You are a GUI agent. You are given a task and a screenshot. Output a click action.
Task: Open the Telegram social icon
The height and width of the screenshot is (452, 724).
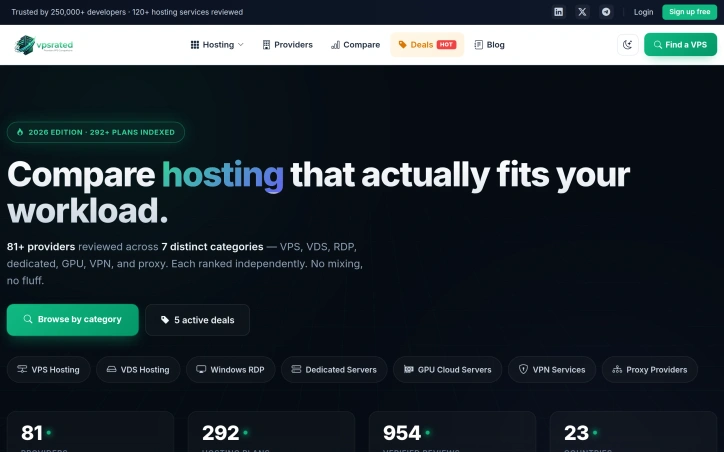pos(606,12)
